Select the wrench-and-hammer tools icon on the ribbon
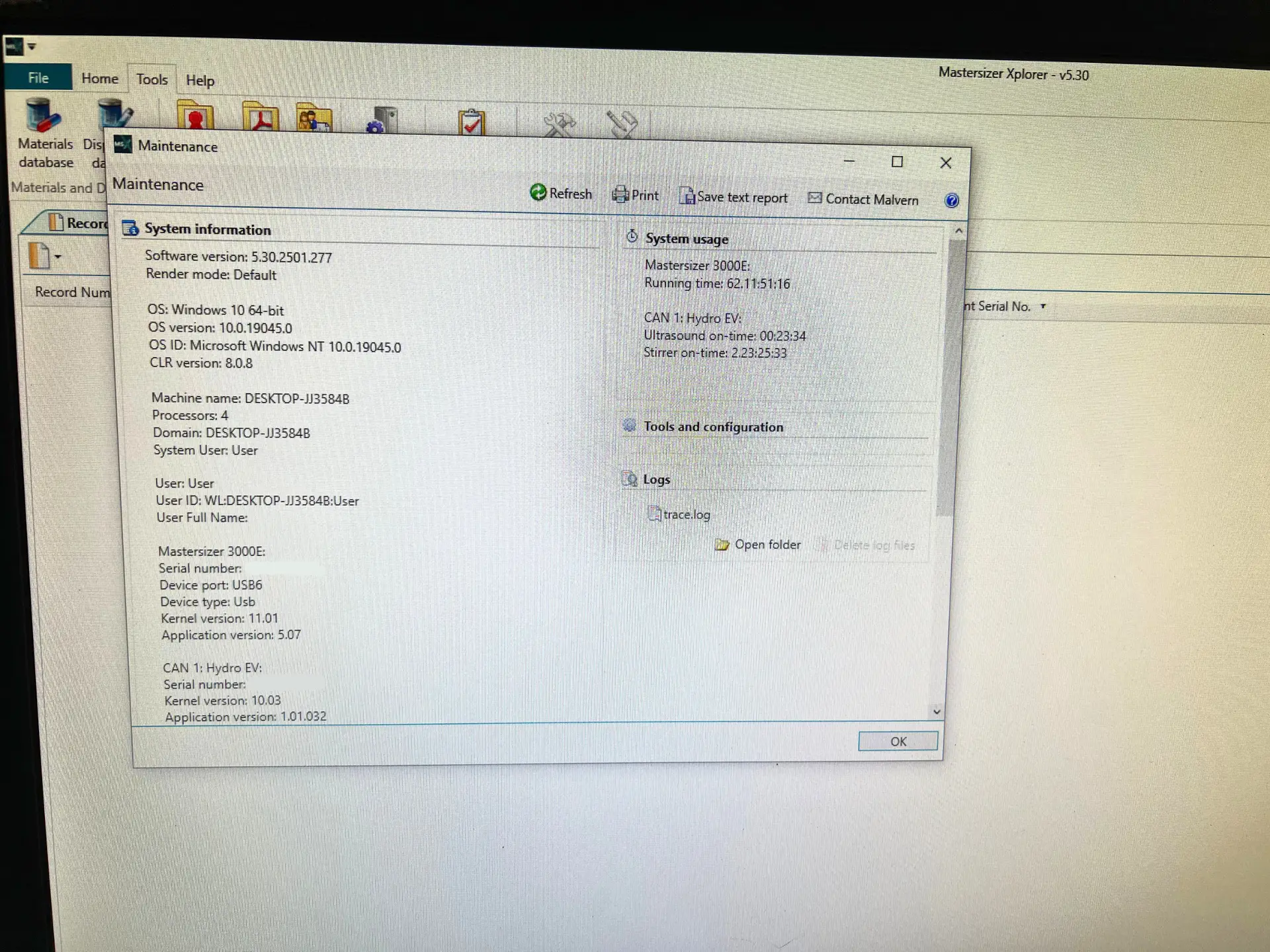Image resolution: width=1270 pixels, height=952 pixels. [x=559, y=122]
